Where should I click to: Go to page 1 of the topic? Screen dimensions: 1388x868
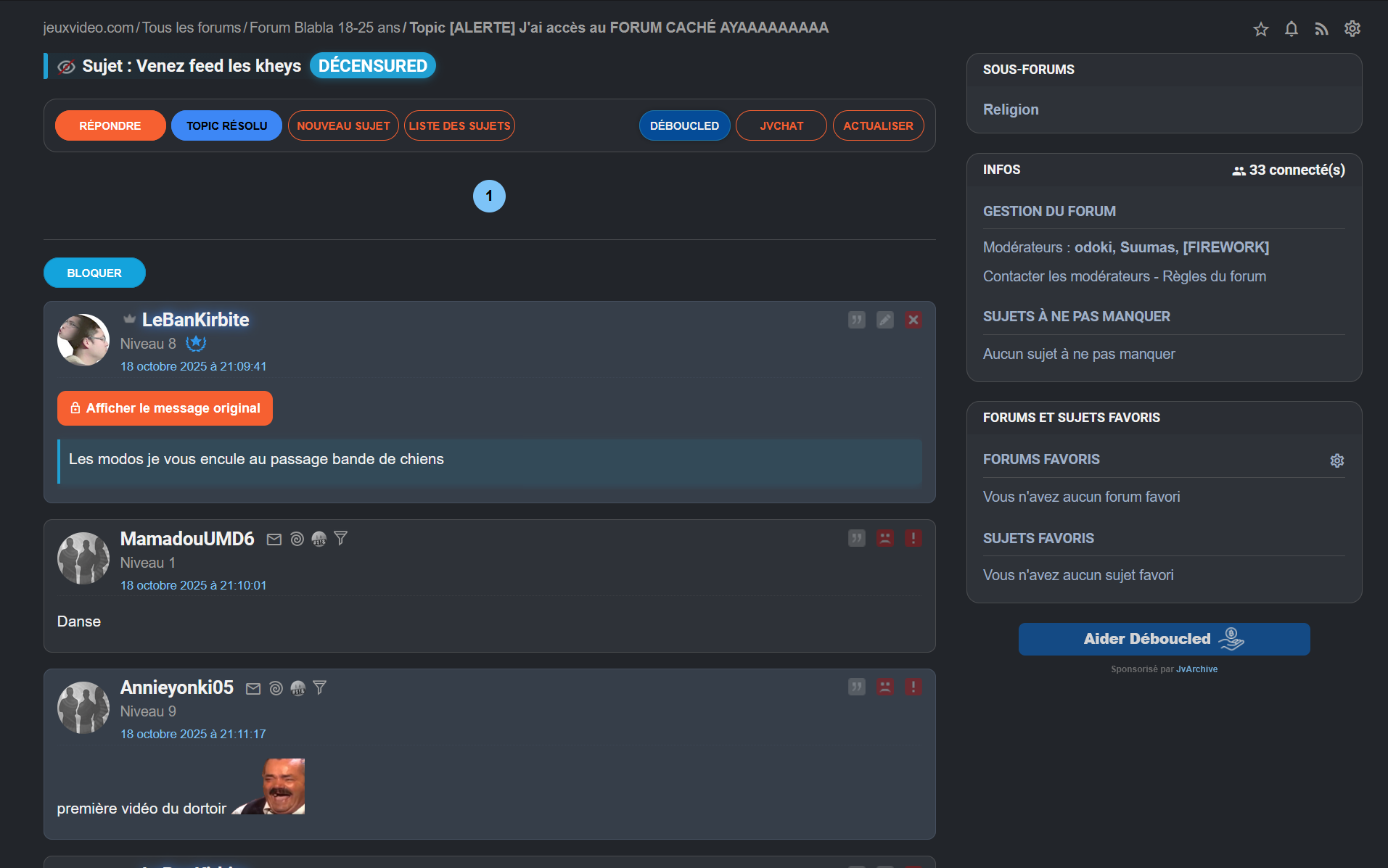point(489,196)
